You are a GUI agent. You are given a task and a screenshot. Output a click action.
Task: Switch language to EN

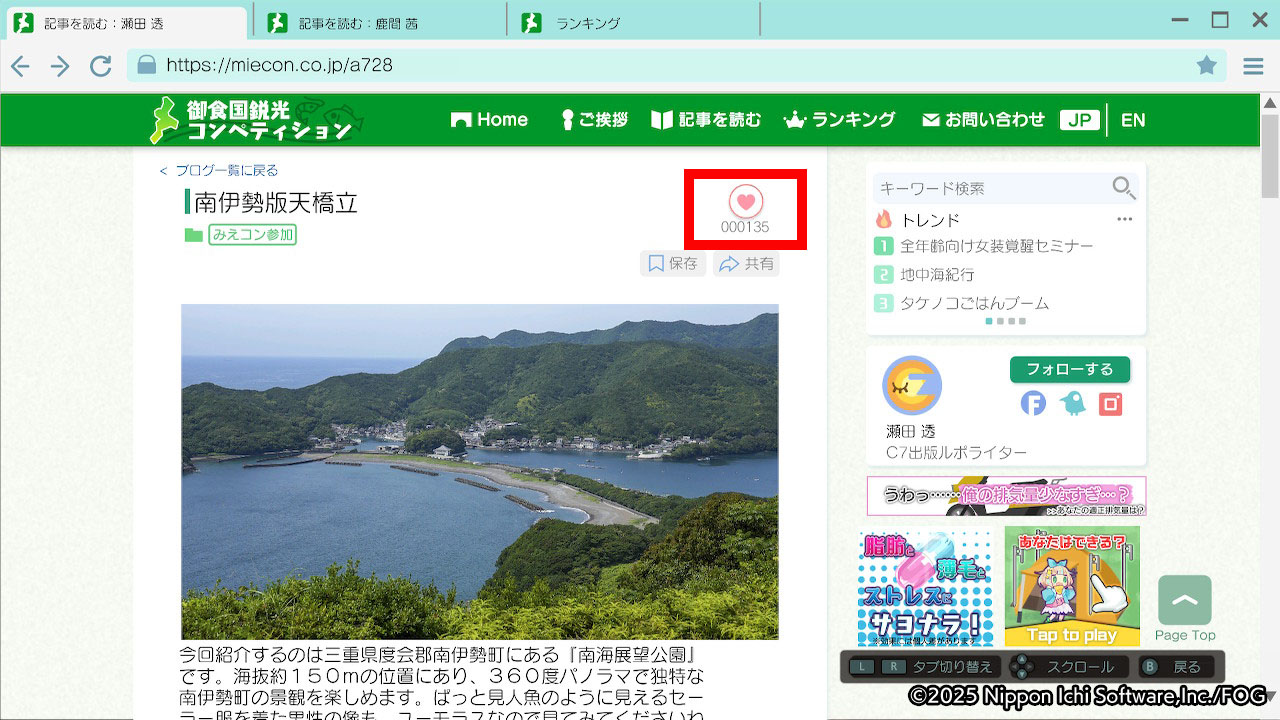coord(1133,120)
